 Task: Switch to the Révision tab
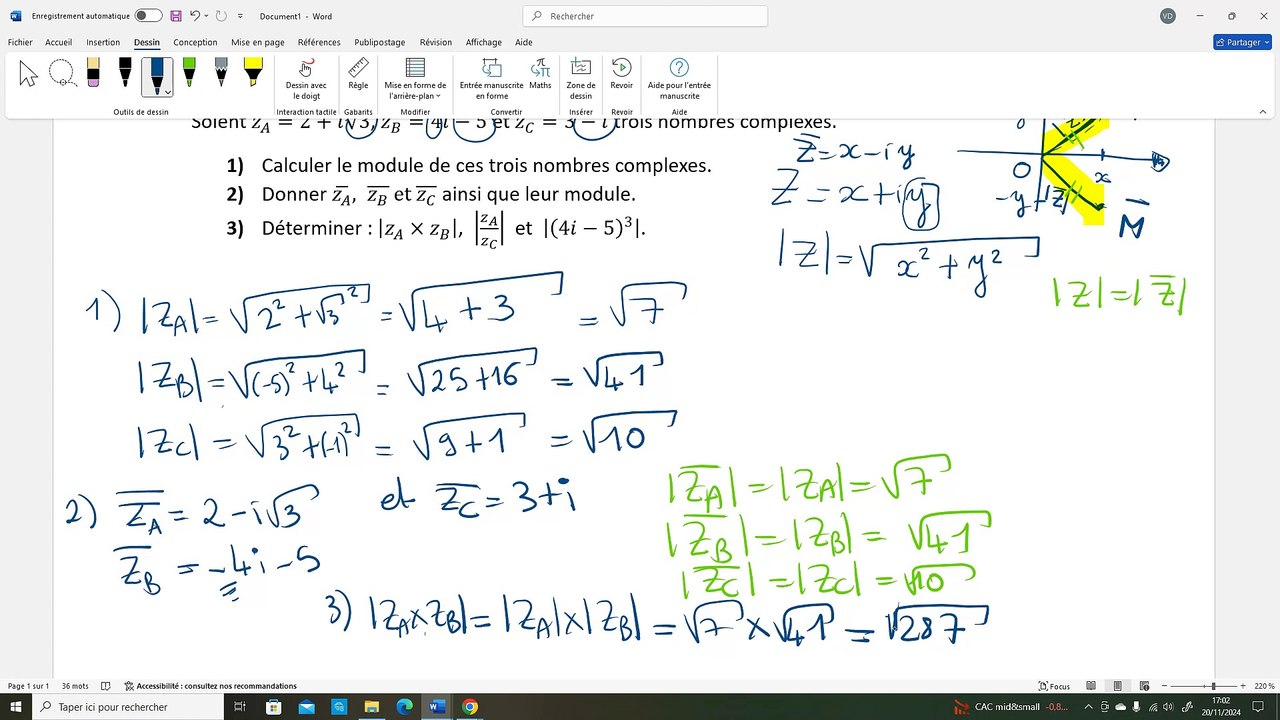click(x=436, y=42)
